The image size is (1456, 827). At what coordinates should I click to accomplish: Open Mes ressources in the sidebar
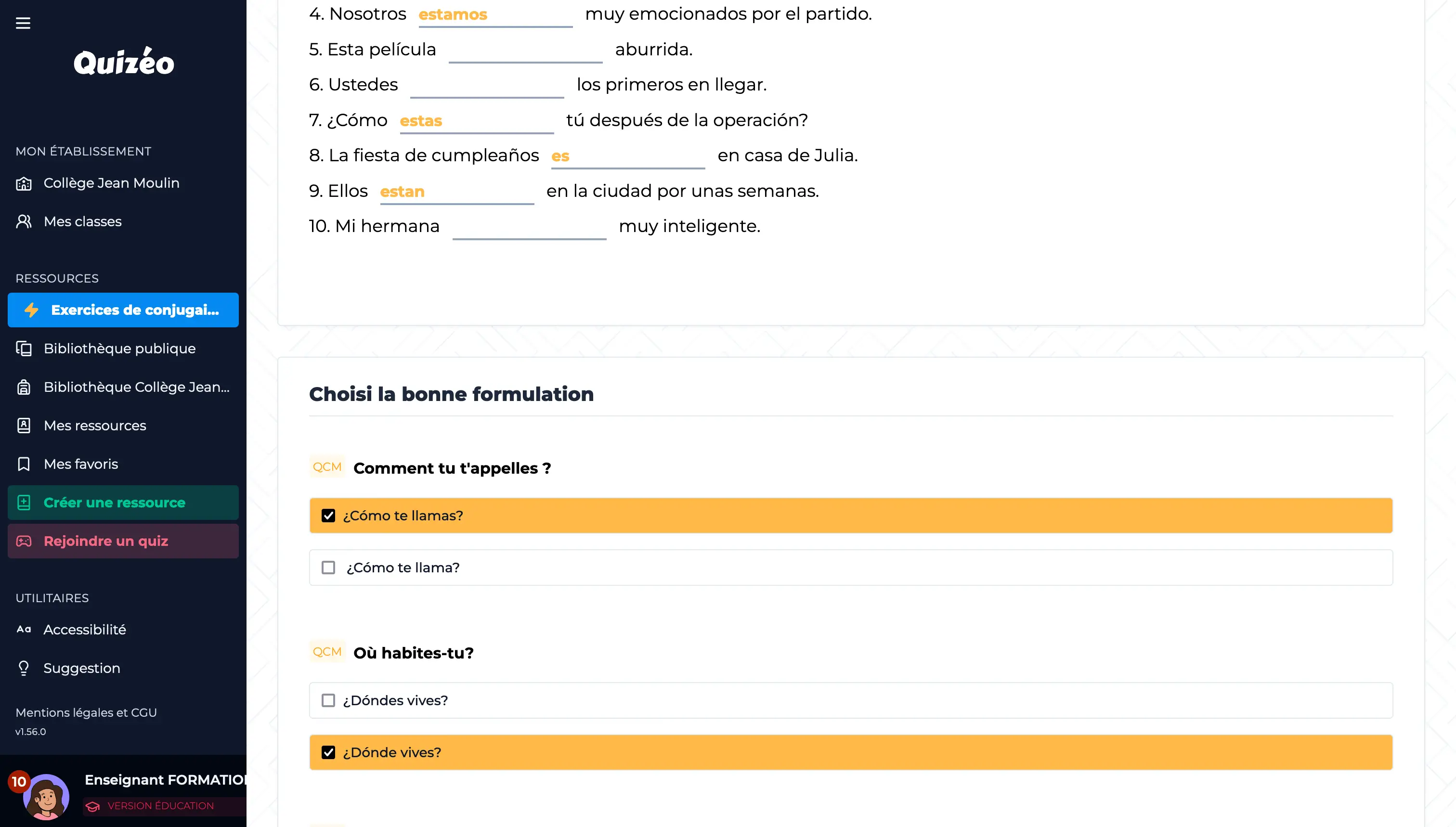[x=95, y=426]
